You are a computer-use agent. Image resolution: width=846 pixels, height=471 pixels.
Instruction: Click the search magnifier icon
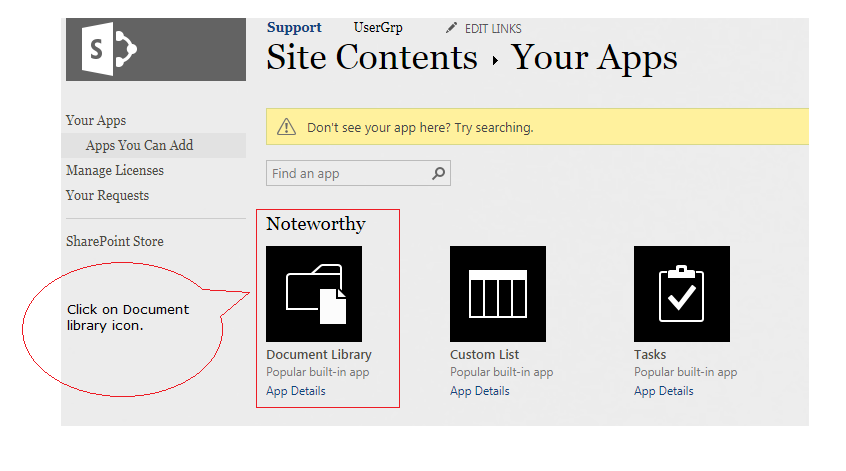click(439, 173)
